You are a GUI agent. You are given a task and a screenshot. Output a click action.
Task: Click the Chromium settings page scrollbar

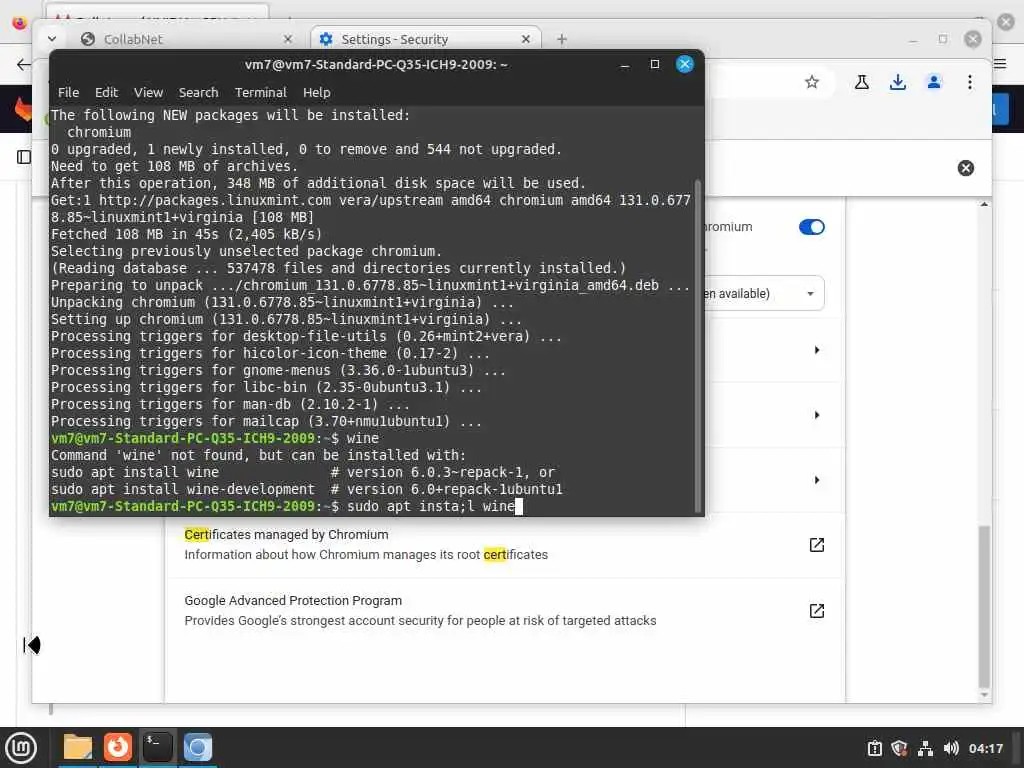click(984, 606)
